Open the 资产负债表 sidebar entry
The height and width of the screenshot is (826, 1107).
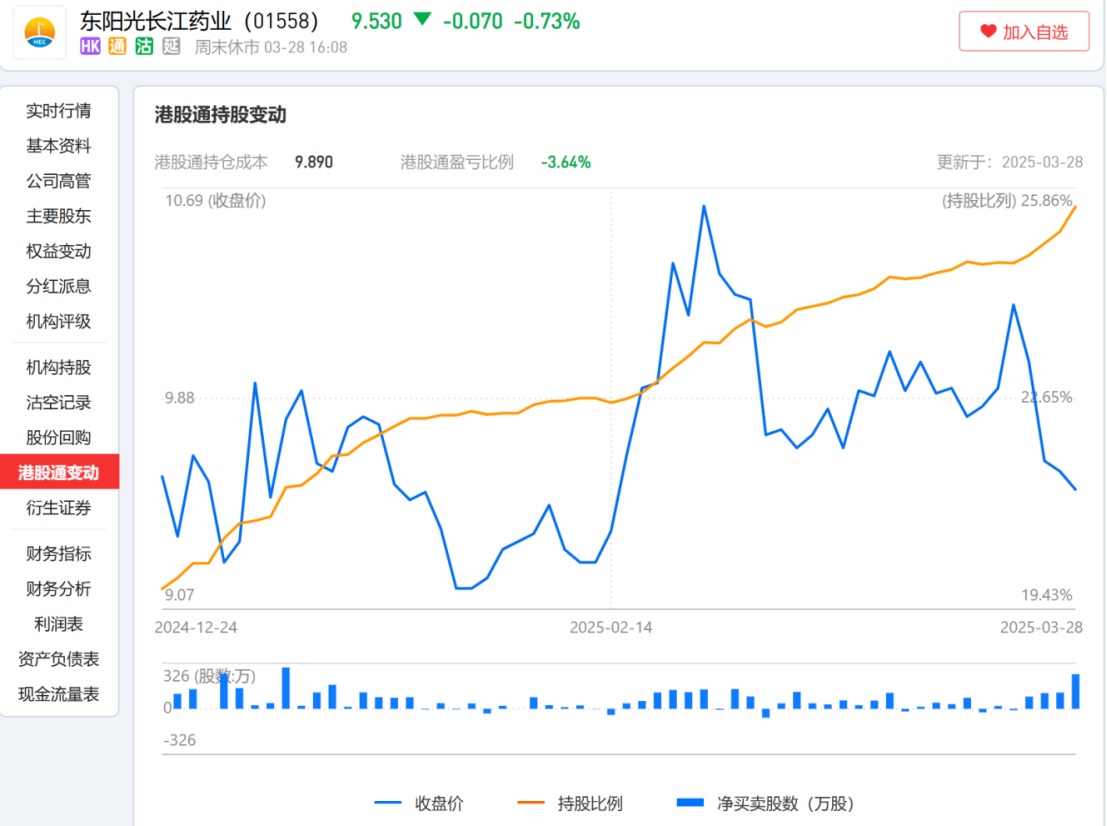pyautogui.click(x=59, y=659)
